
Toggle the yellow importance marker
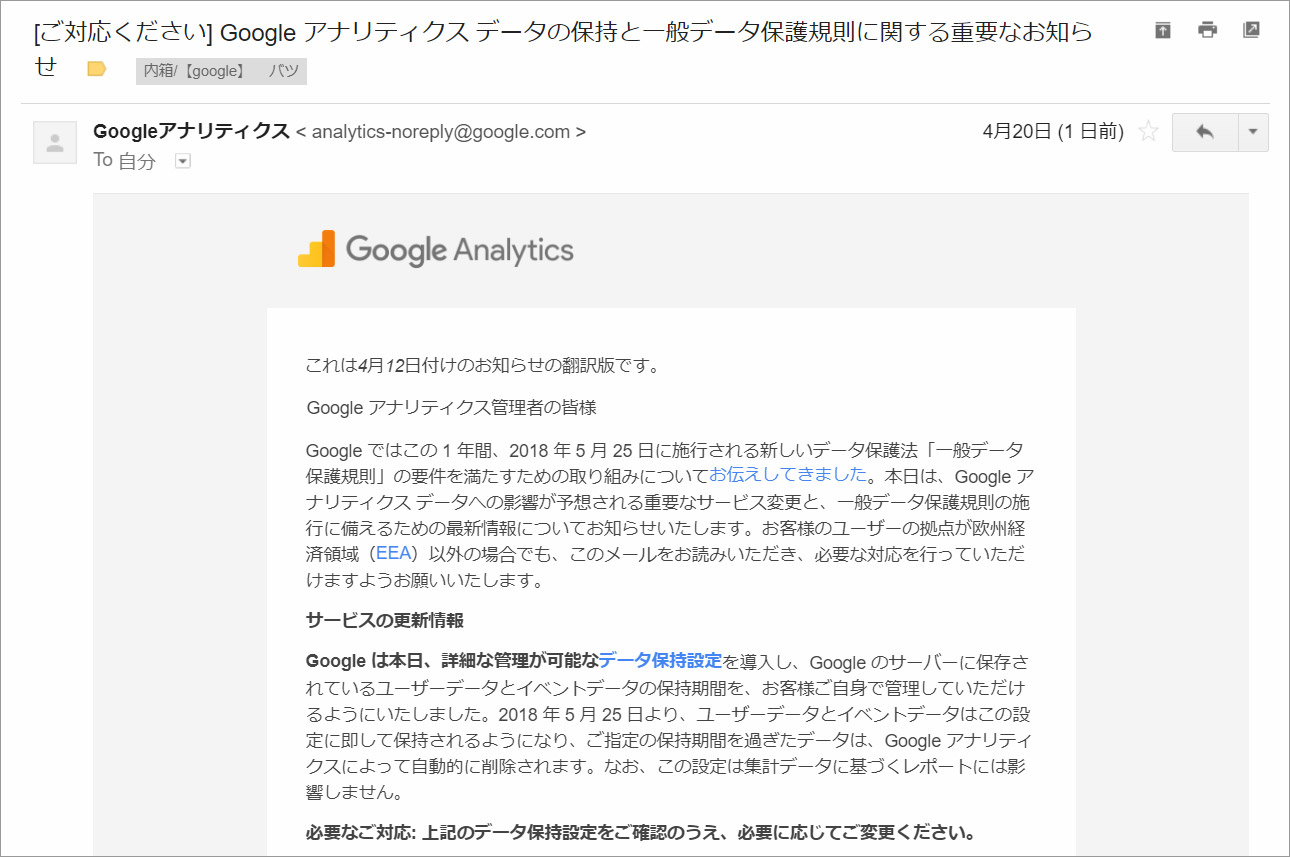(x=96, y=69)
